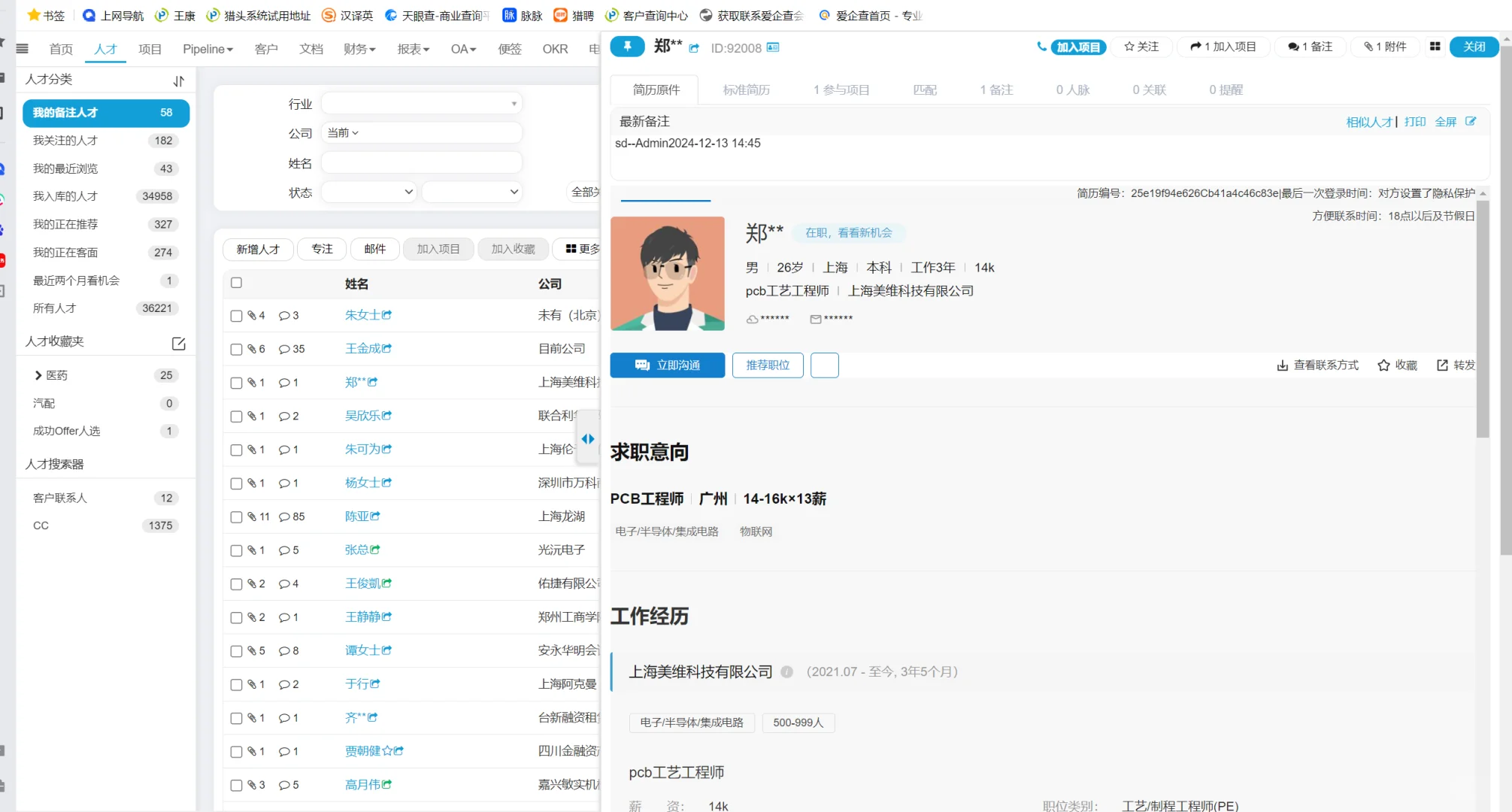Open the edit icon next to 人才收藏夹
This screenshot has width=1512, height=812.
click(x=178, y=344)
